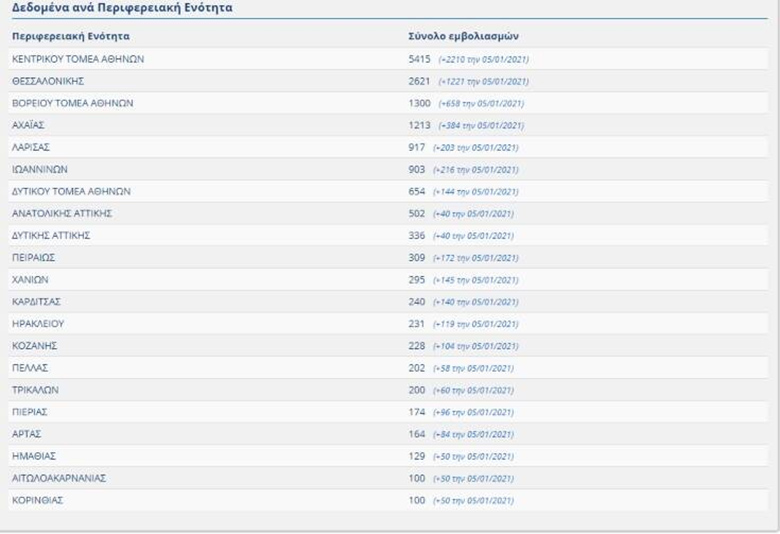Click the '+384 την 05/01/2021' change for ΑΧΑΪΑΣ

pos(481,125)
